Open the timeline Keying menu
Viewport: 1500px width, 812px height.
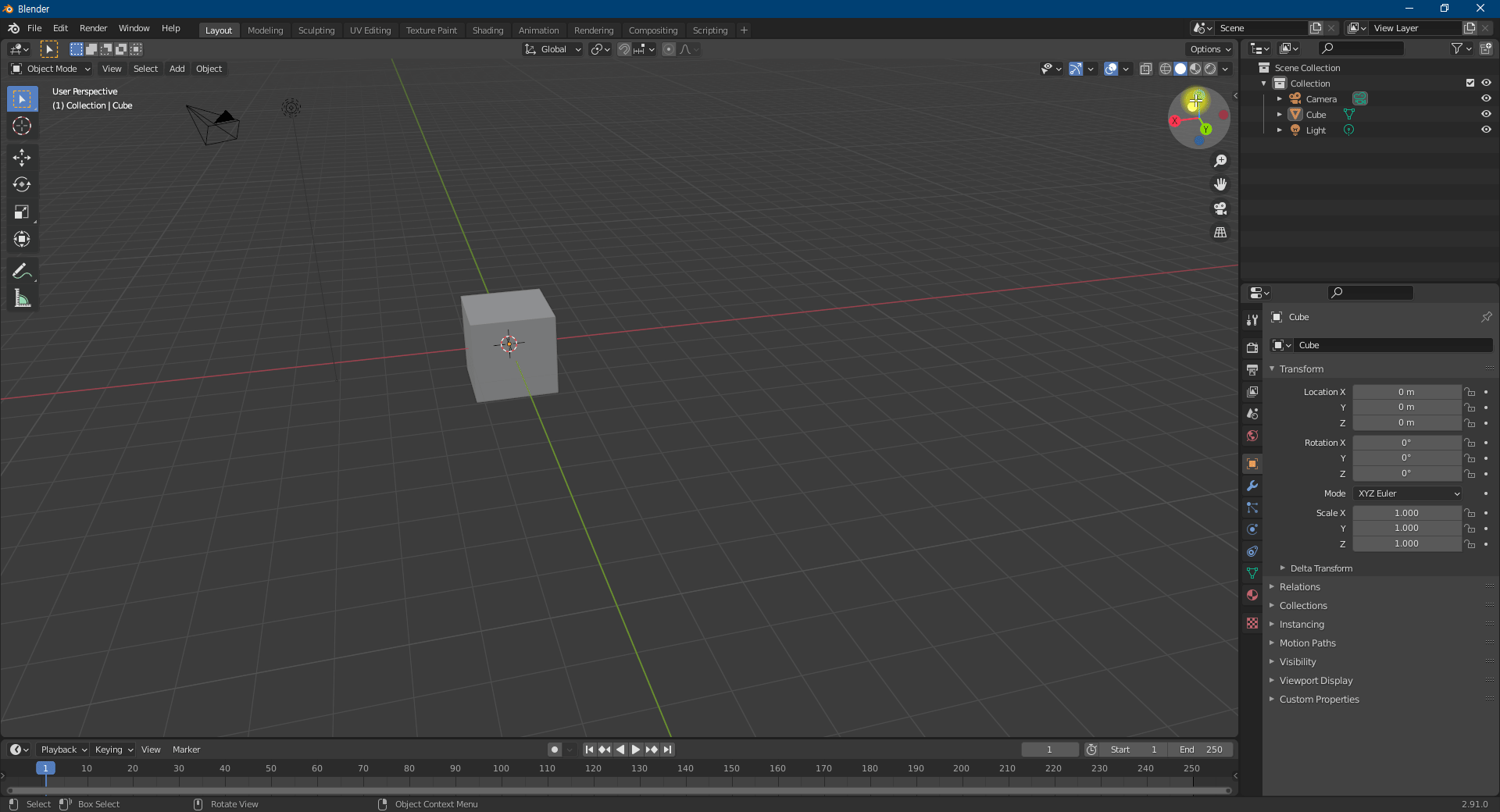tap(113, 750)
